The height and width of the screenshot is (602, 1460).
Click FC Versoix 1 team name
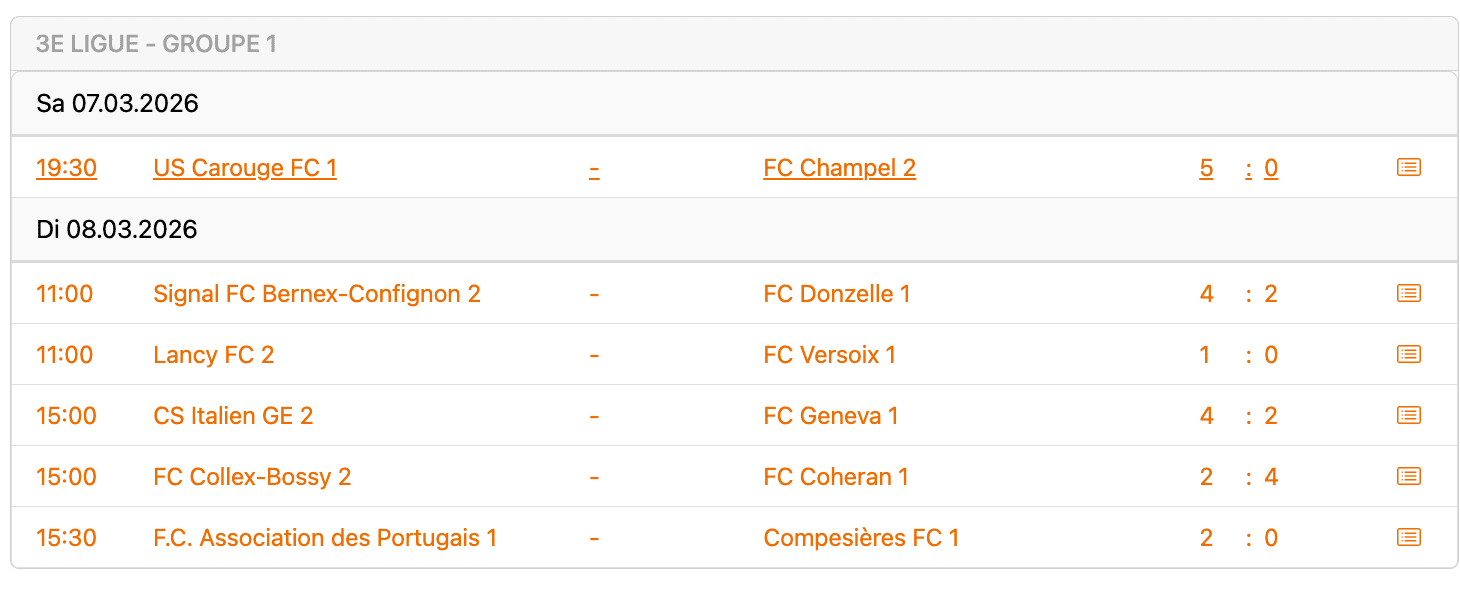(x=829, y=355)
